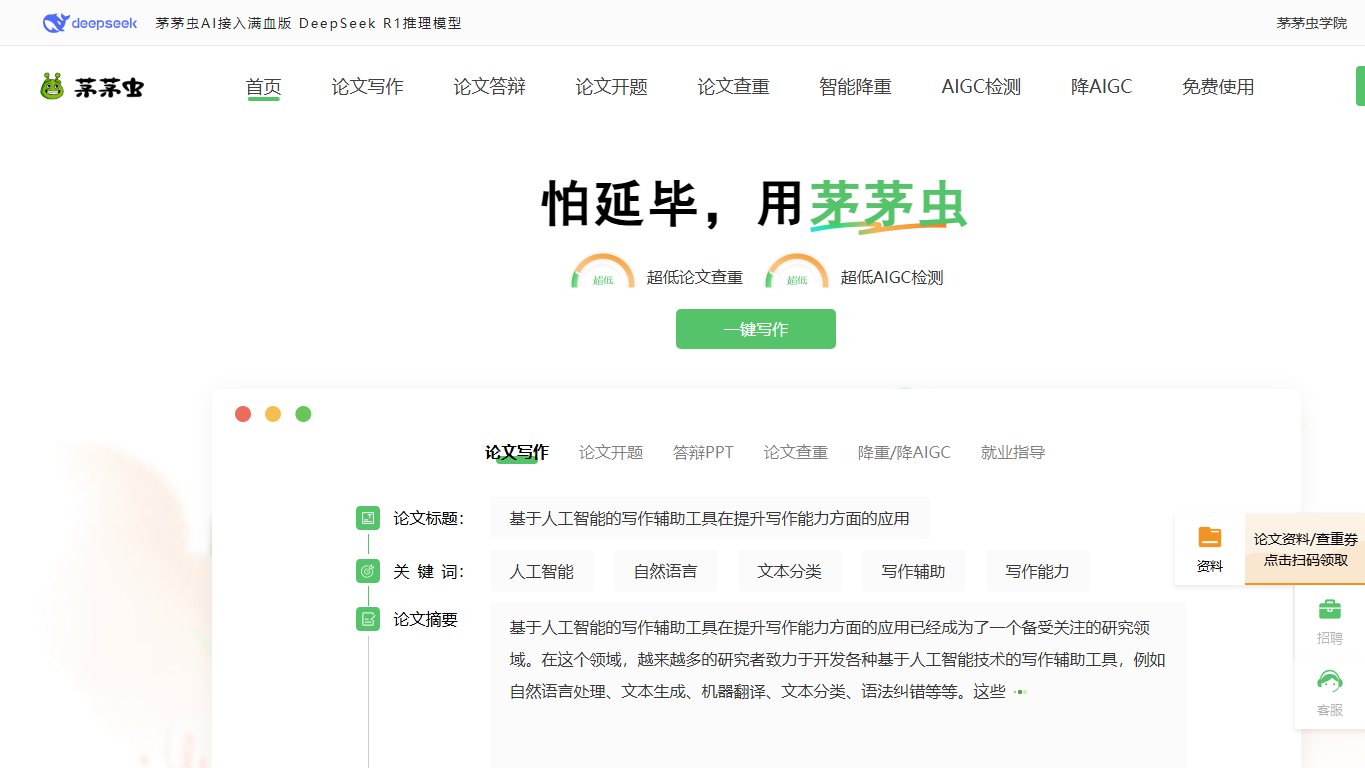Image resolution: width=1365 pixels, height=768 pixels.
Task: Click the 论文标题 row icon
Action: pos(368,518)
